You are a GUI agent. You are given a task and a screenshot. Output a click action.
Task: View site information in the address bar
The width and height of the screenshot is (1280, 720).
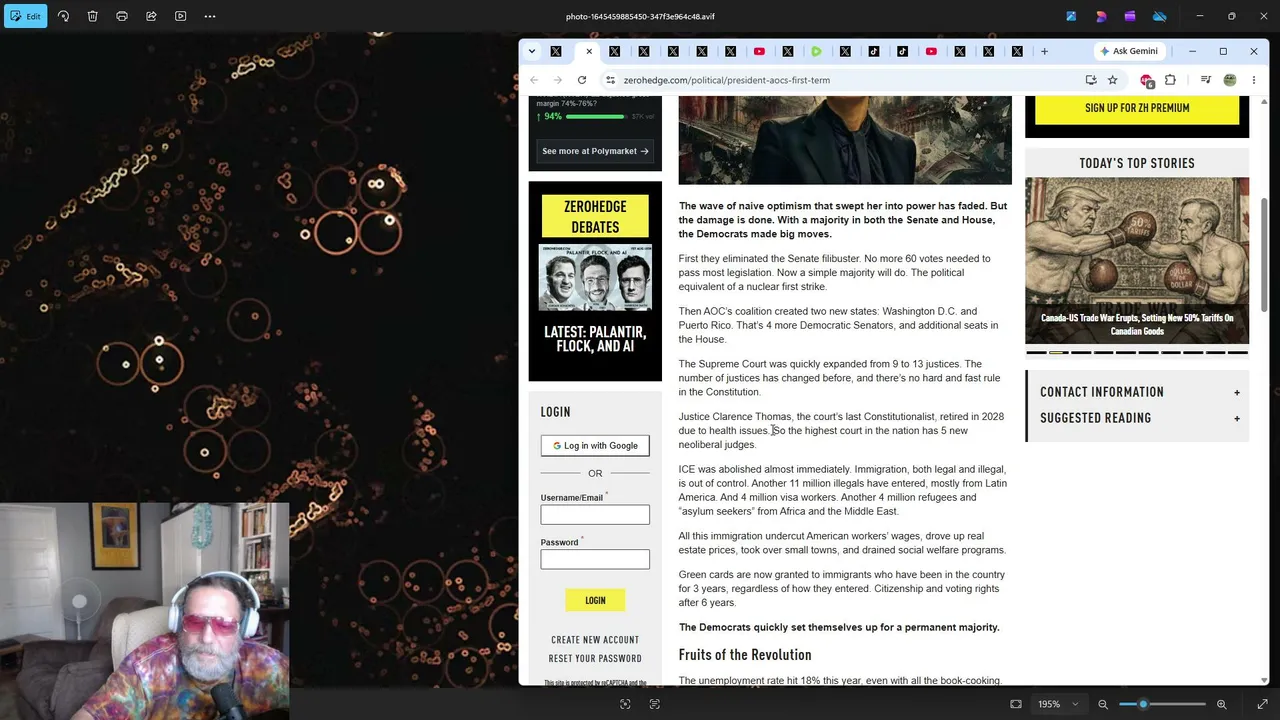pyautogui.click(x=610, y=80)
